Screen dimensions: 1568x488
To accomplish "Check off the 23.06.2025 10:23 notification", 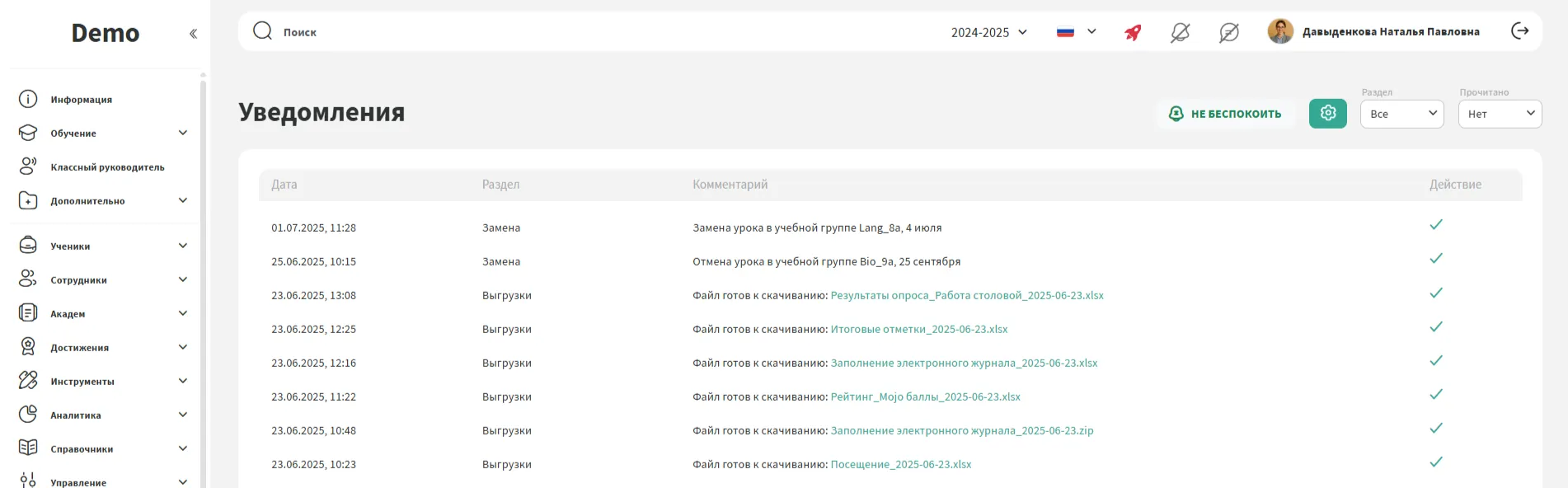I will click(x=1435, y=462).
